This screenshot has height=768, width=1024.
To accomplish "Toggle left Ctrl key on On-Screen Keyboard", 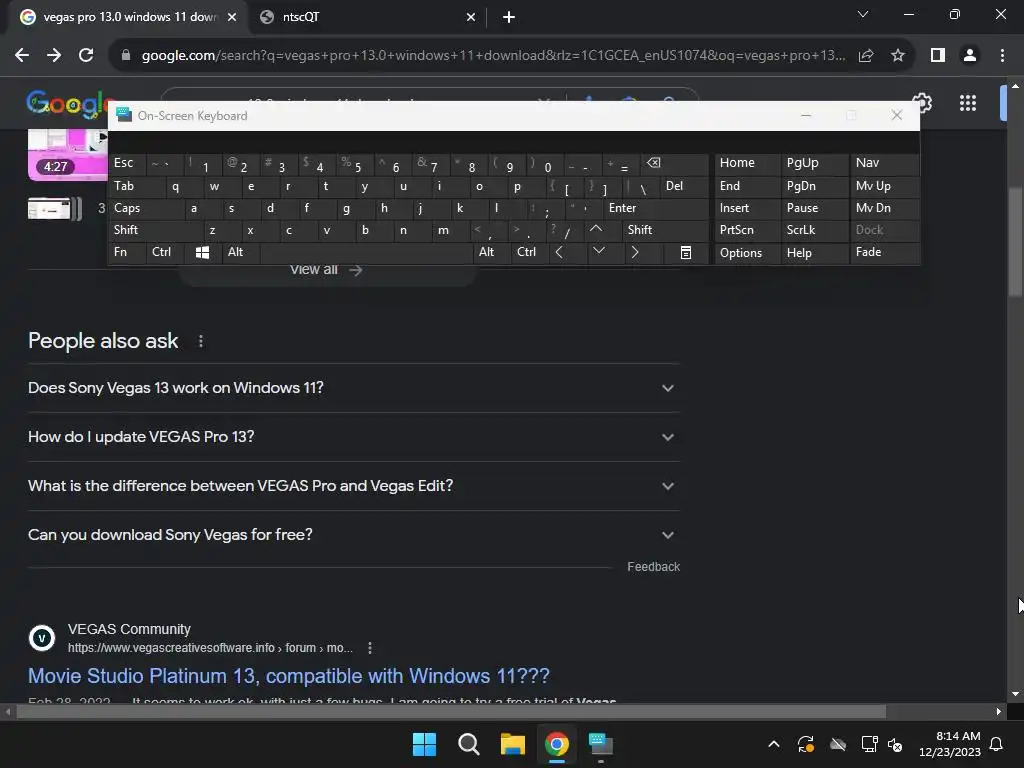I will (x=165, y=252).
